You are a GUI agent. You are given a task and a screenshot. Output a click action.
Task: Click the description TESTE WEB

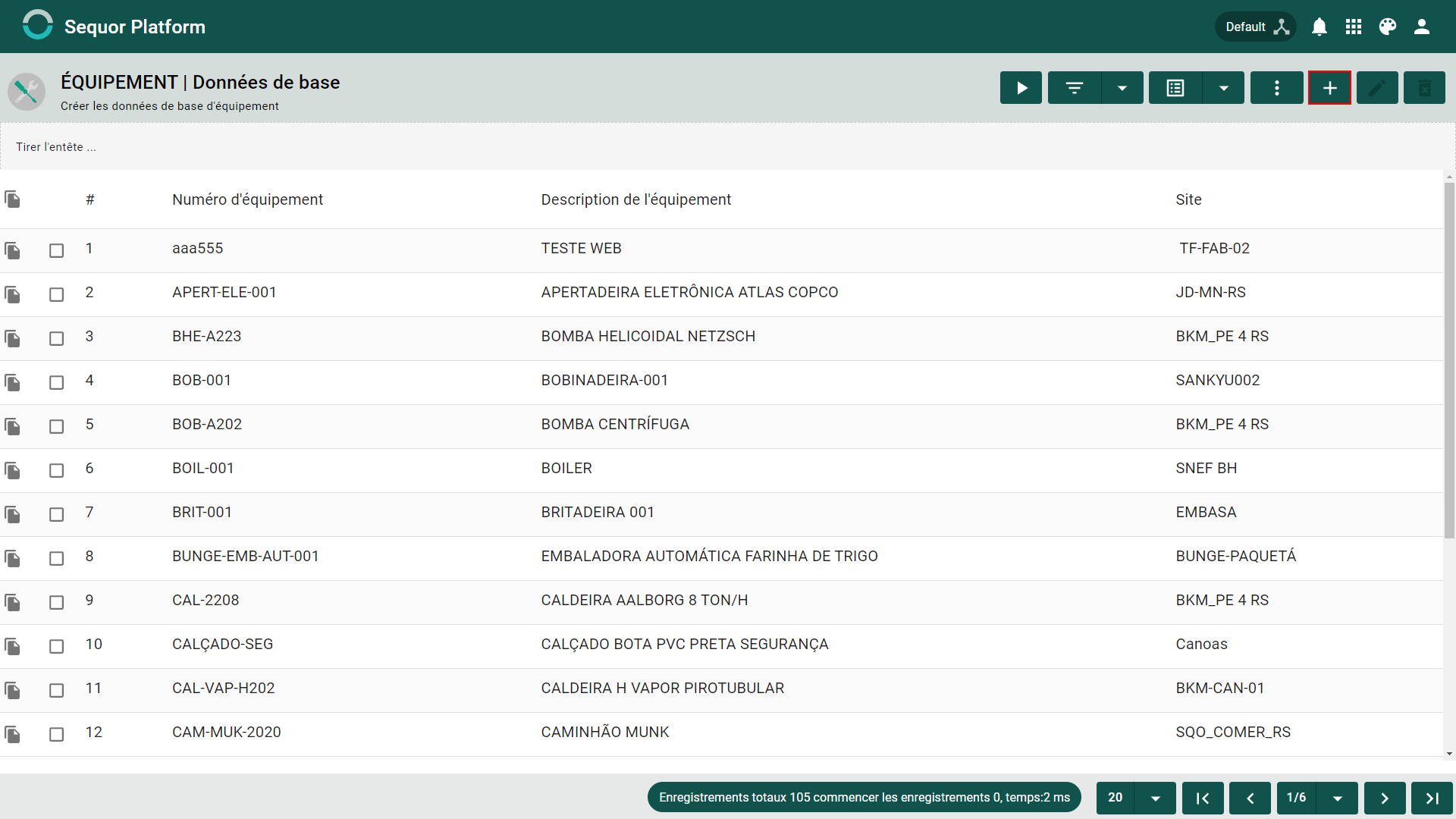click(581, 249)
